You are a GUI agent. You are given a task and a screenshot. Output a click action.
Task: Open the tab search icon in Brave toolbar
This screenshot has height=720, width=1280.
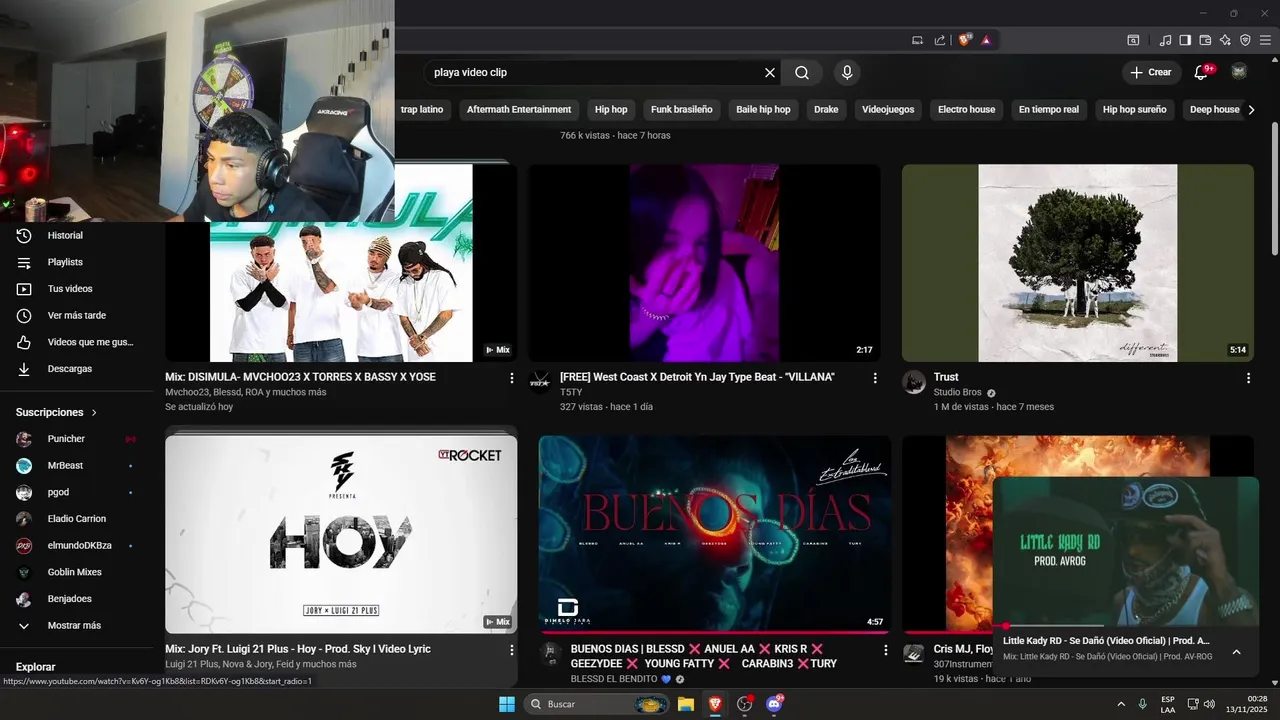pos(1133,40)
